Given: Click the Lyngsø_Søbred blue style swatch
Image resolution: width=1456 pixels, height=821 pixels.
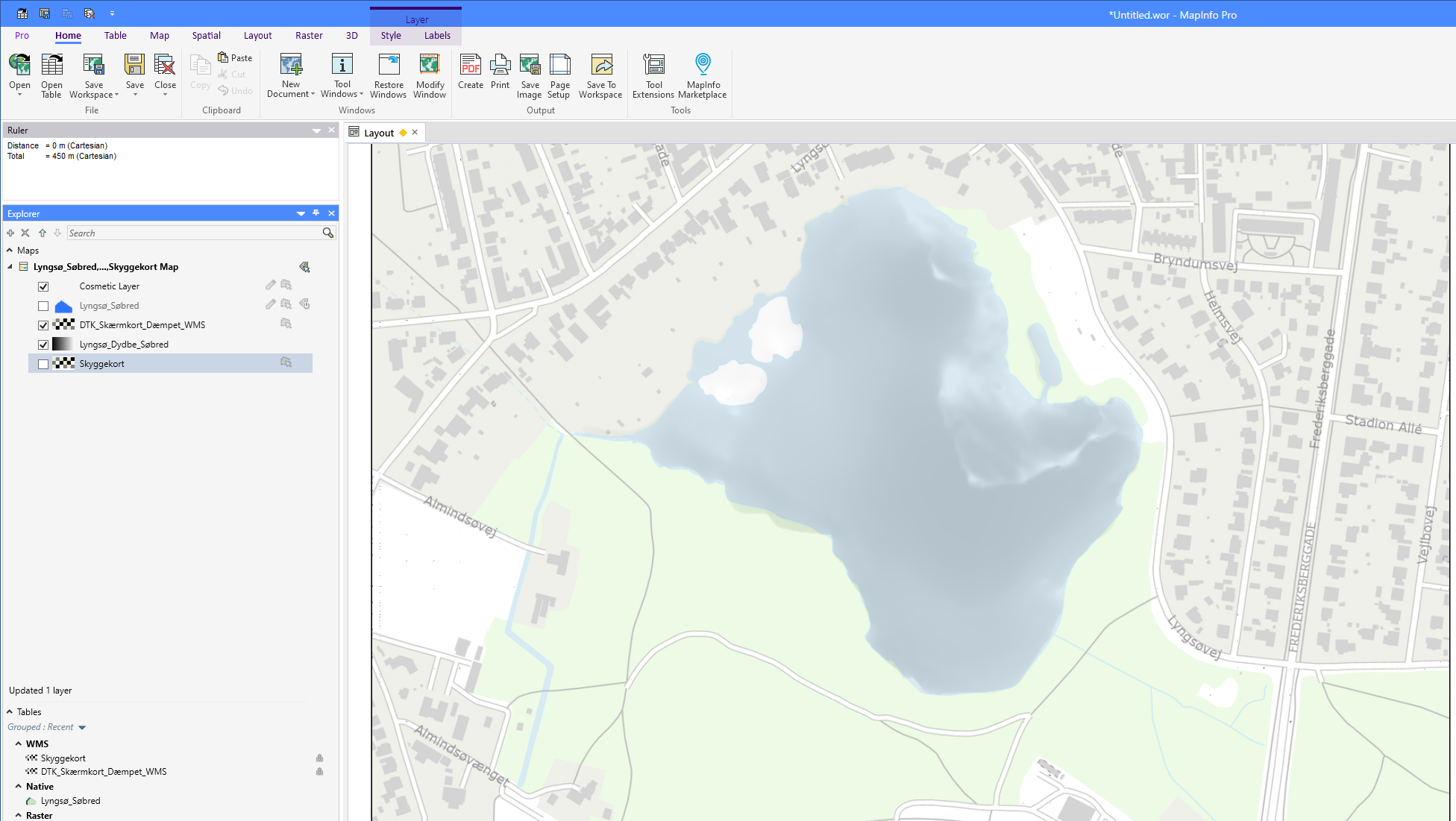Looking at the screenshot, I should point(63,306).
